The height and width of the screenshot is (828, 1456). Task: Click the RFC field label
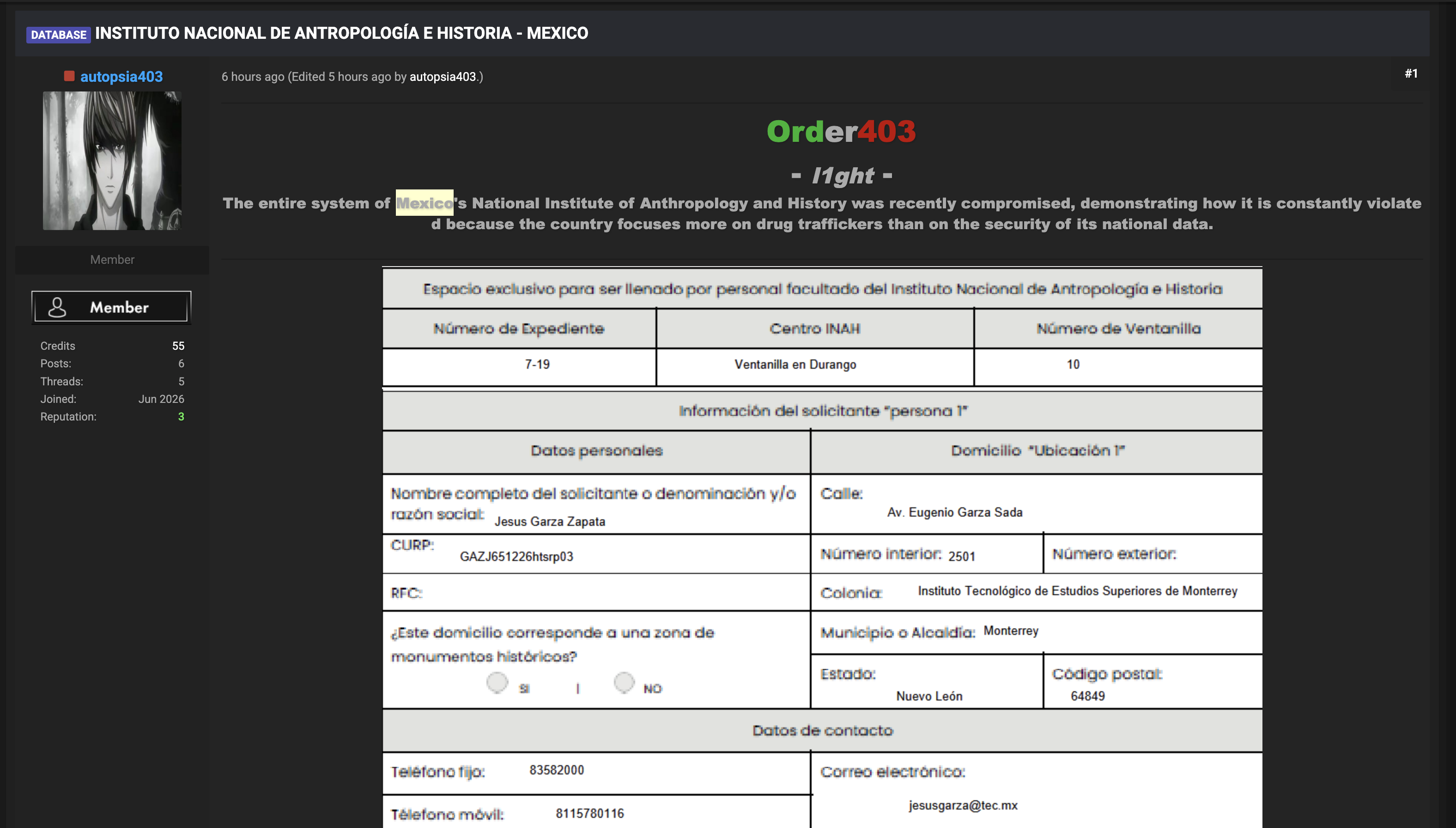[x=406, y=593]
